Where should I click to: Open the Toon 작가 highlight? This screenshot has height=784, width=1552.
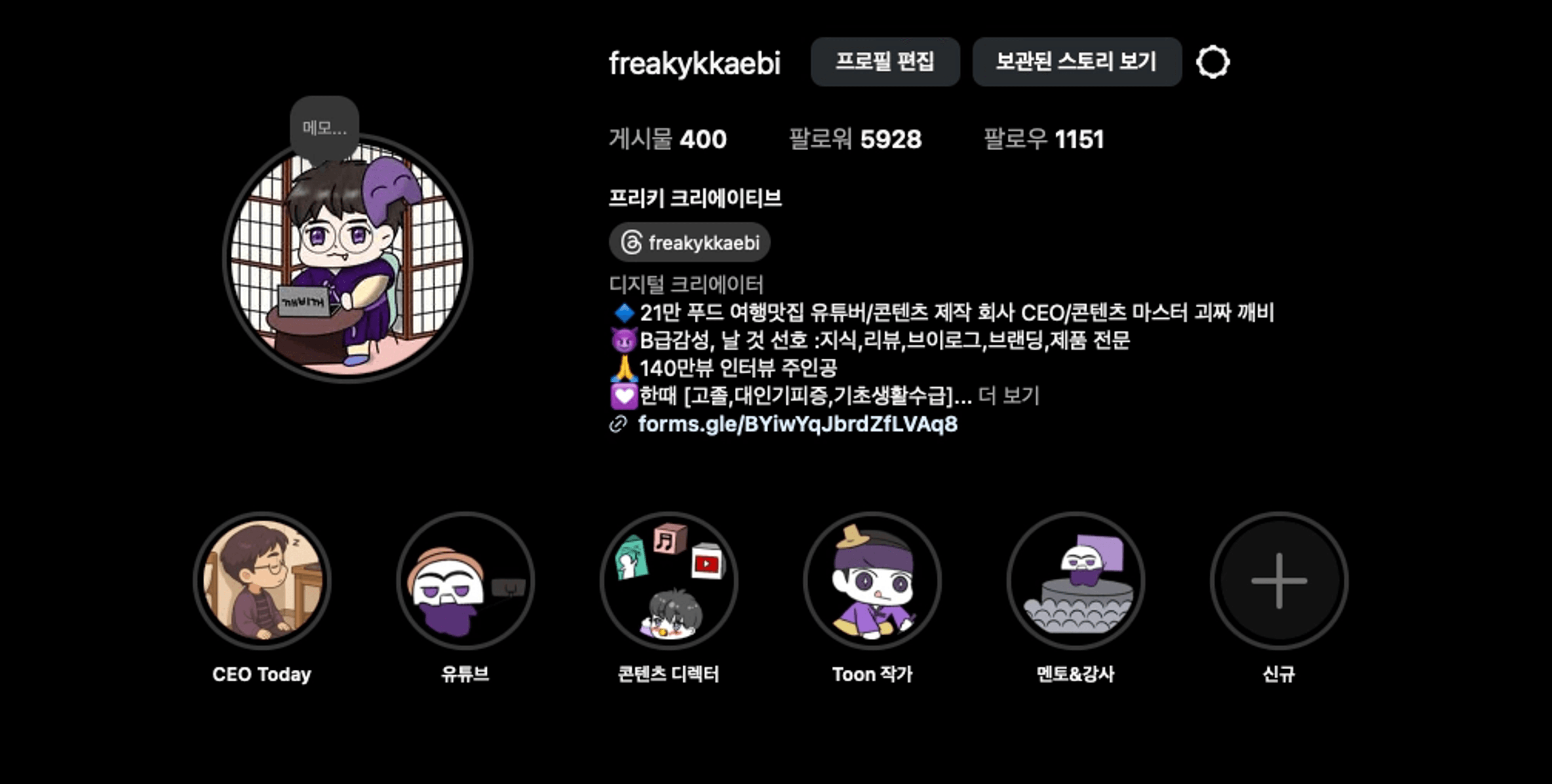873,580
